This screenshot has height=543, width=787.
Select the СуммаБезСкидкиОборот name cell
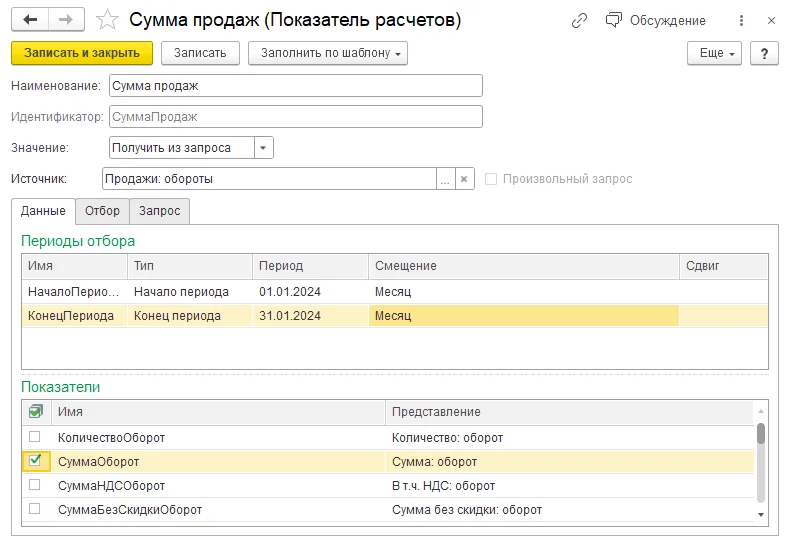(x=218, y=510)
